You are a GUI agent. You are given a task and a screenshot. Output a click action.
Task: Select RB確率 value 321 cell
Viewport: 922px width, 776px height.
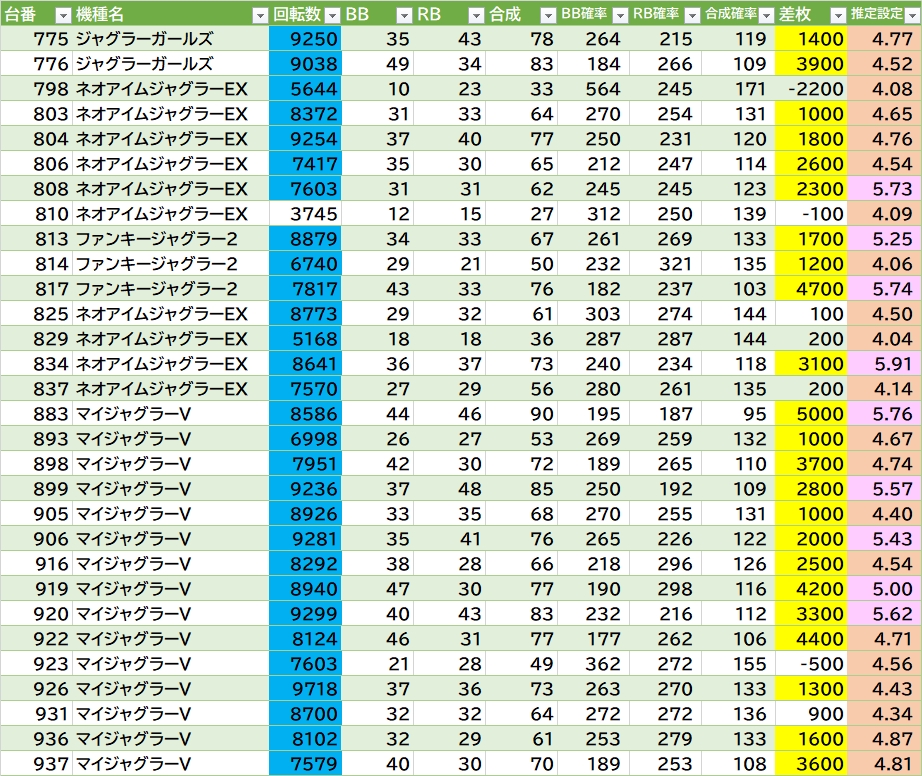665,263
